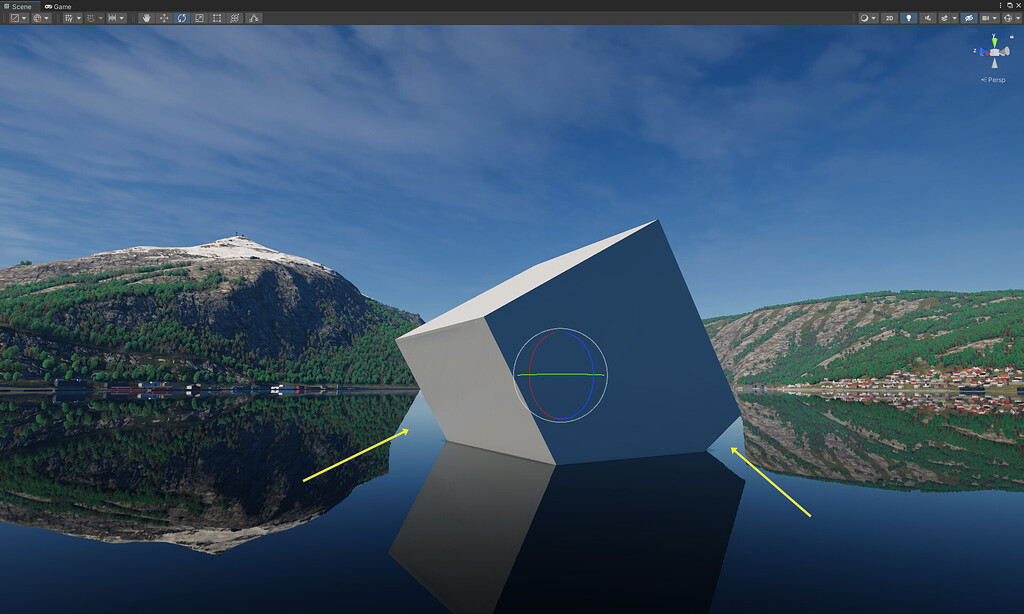Screen dimensions: 1024x614
Task: Click the green Y axis on orientation gizmo
Action: [x=994, y=41]
